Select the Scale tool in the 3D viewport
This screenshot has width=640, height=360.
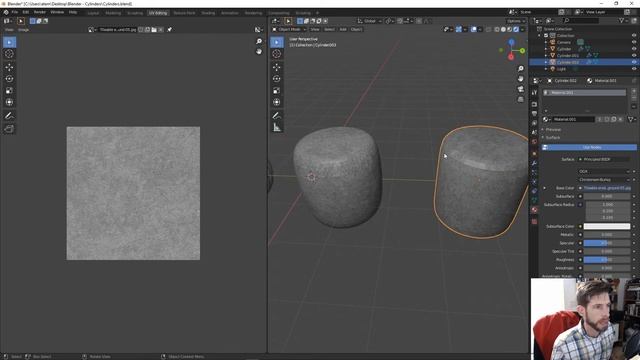tap(277, 91)
